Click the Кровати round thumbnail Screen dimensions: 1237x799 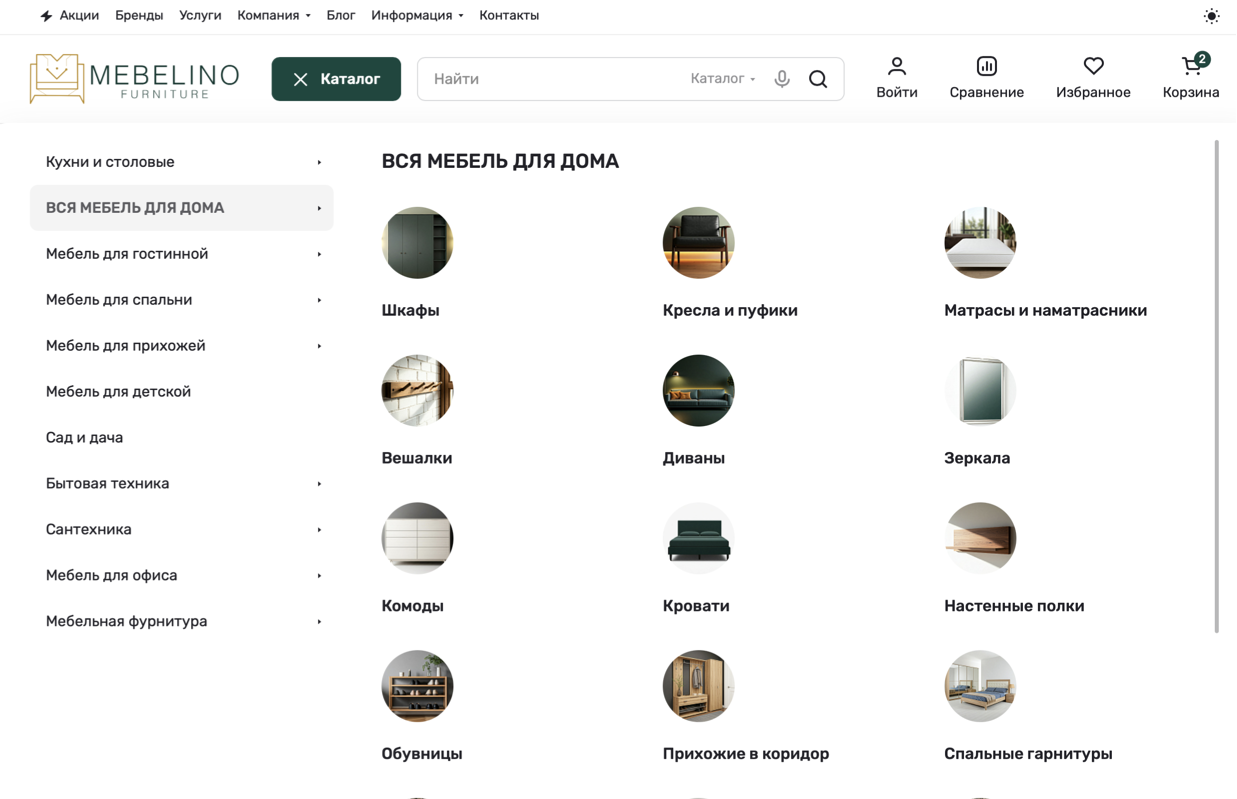(x=699, y=539)
